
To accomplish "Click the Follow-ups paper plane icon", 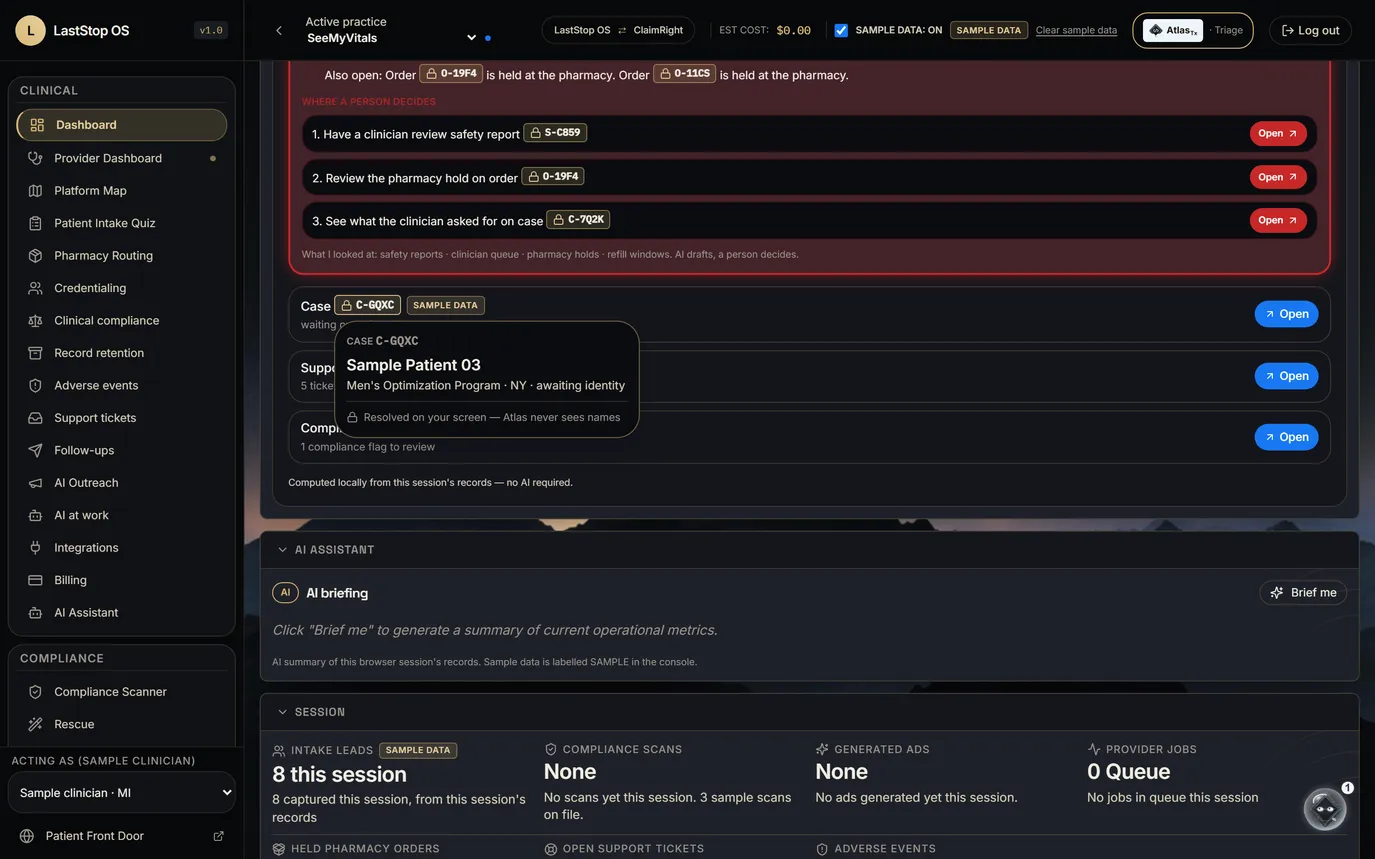I will pyautogui.click(x=36, y=451).
